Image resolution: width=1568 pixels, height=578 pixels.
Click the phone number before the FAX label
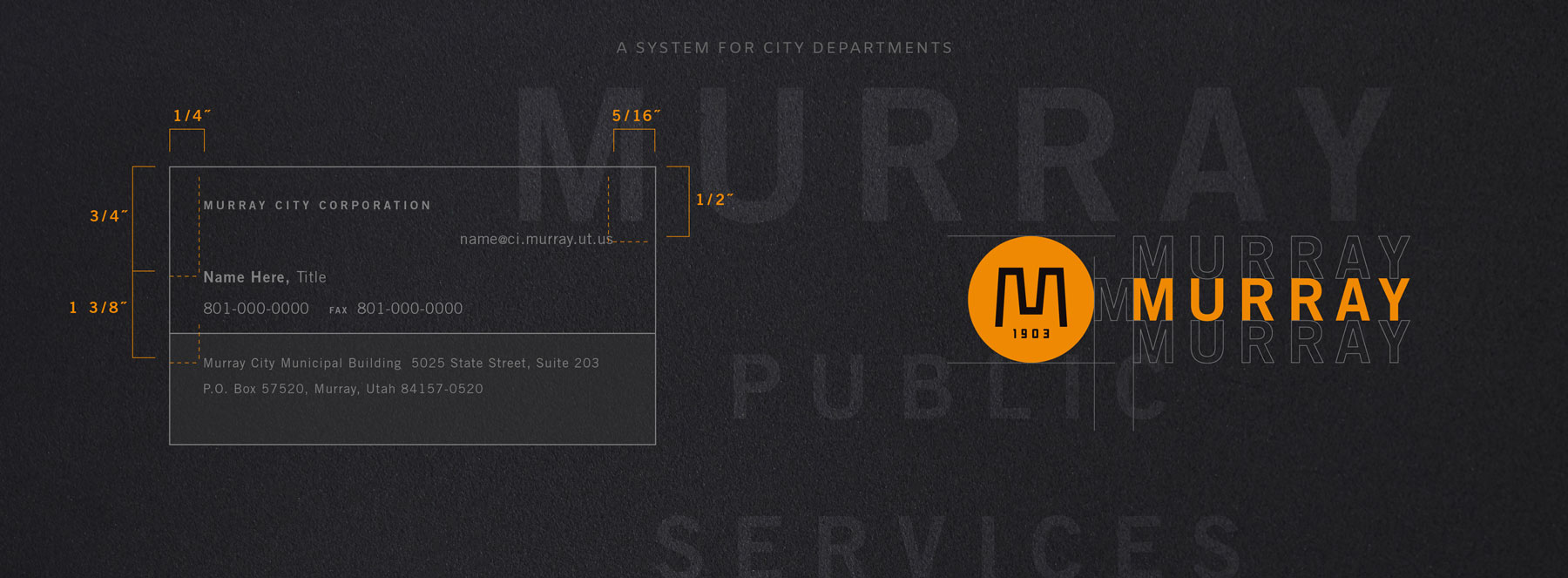(x=256, y=309)
